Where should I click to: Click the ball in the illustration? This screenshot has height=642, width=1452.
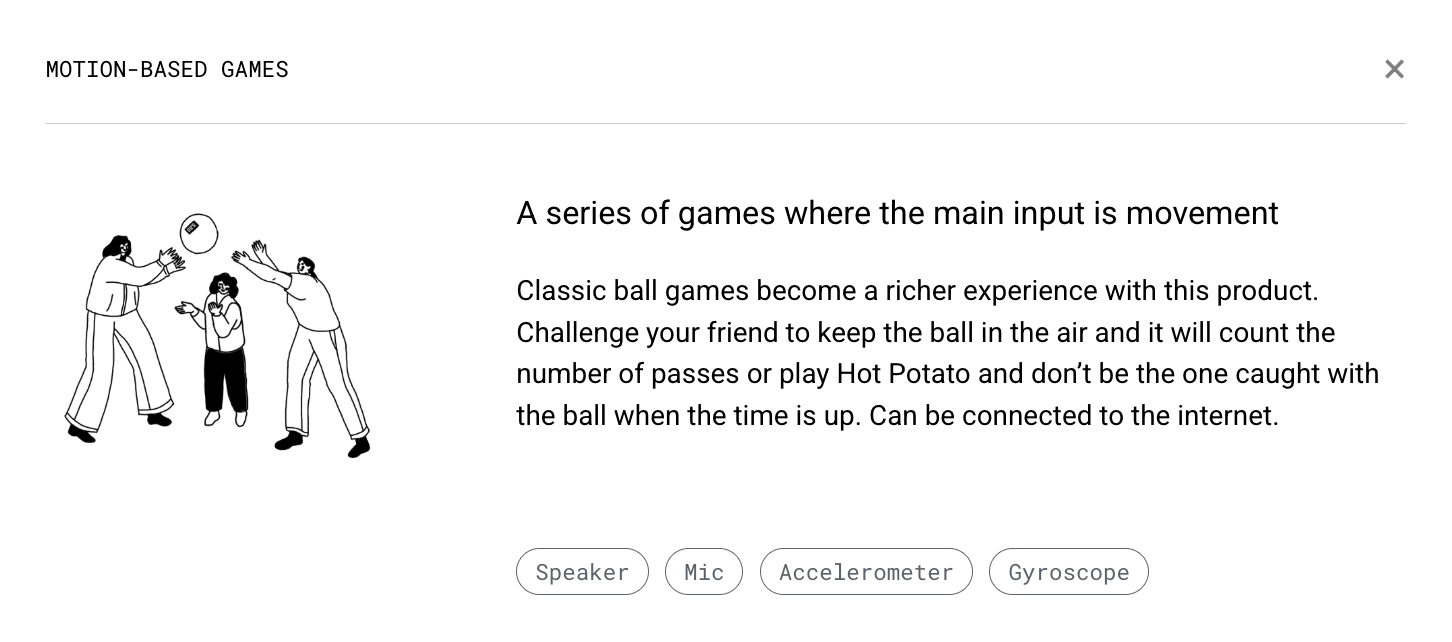(198, 233)
